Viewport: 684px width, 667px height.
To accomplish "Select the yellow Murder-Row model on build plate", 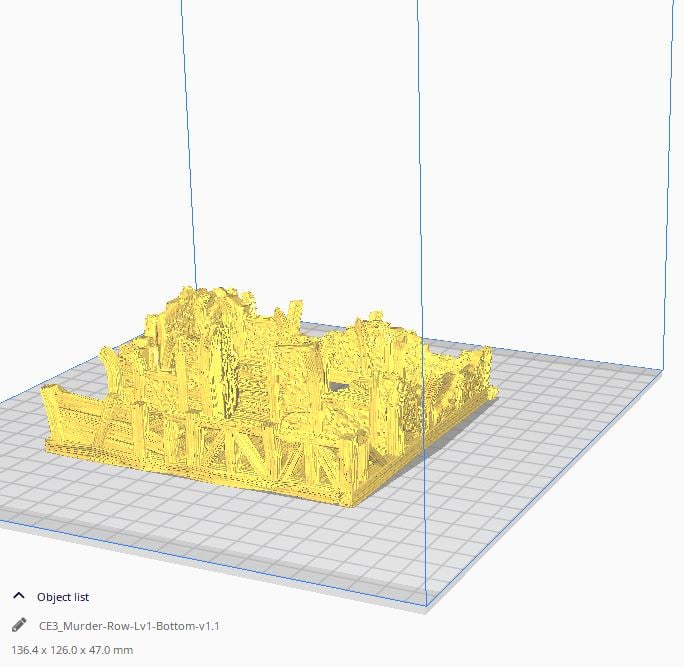I will [270, 397].
